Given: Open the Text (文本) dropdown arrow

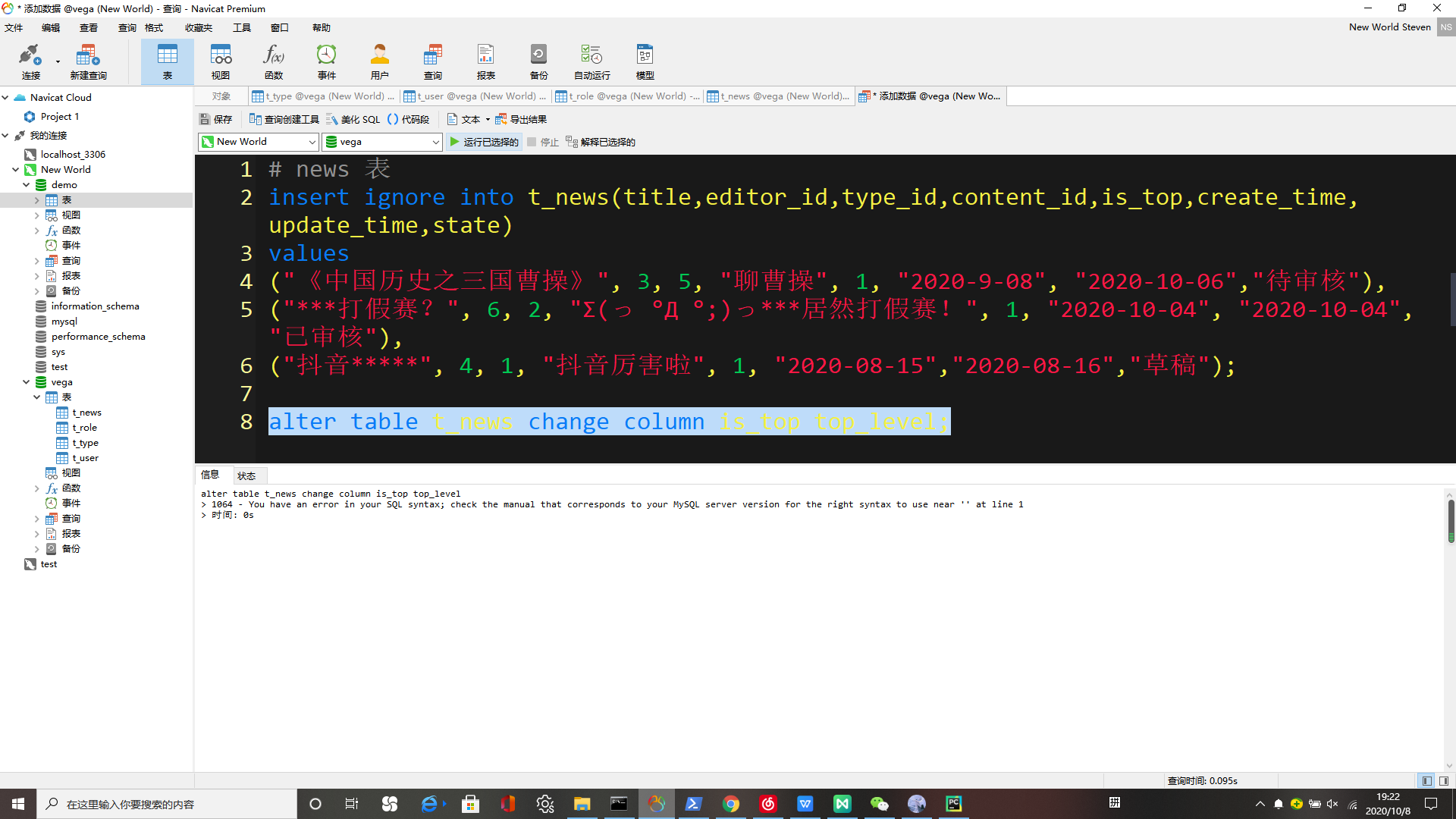Looking at the screenshot, I should click(488, 119).
